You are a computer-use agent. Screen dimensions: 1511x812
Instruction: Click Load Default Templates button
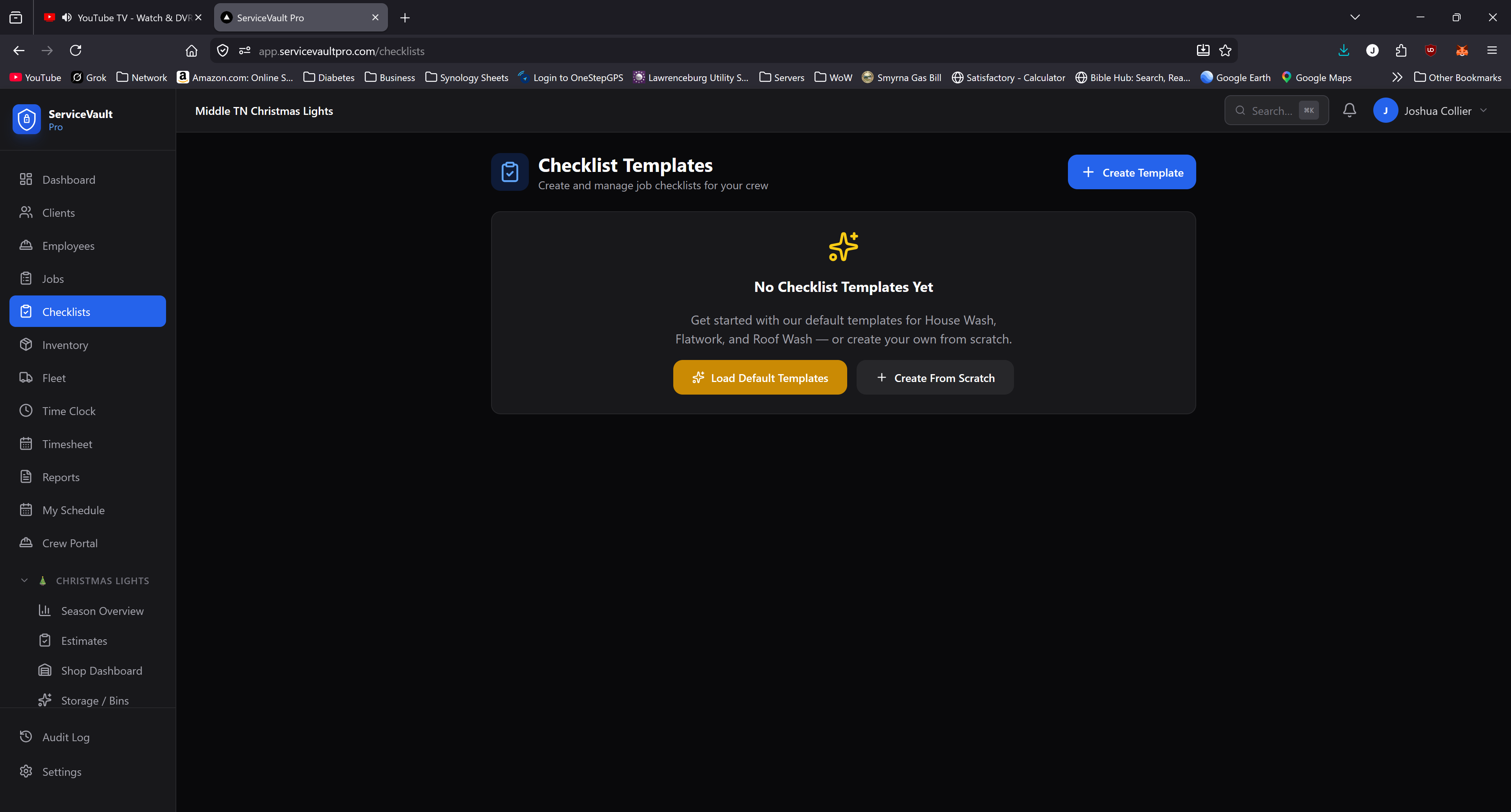[759, 378]
